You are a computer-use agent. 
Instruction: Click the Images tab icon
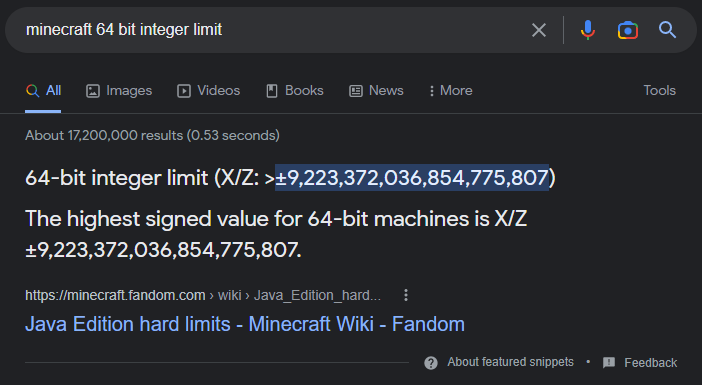tap(93, 91)
